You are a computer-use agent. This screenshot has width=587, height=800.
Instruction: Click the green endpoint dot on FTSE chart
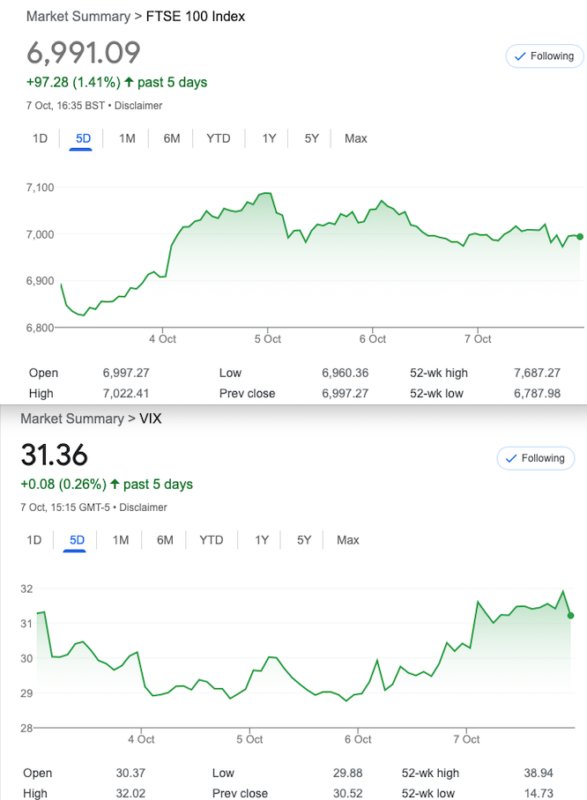[580, 237]
